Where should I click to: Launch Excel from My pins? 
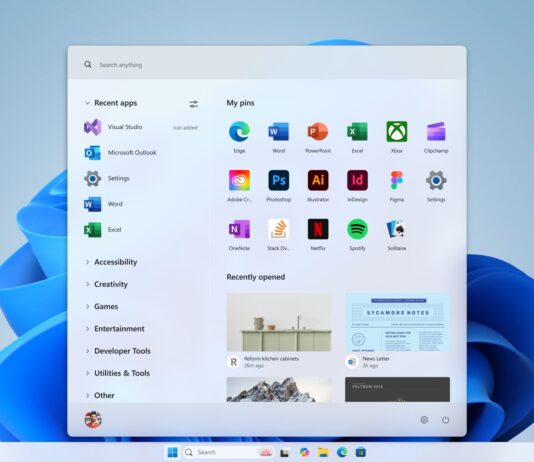[x=357, y=132]
